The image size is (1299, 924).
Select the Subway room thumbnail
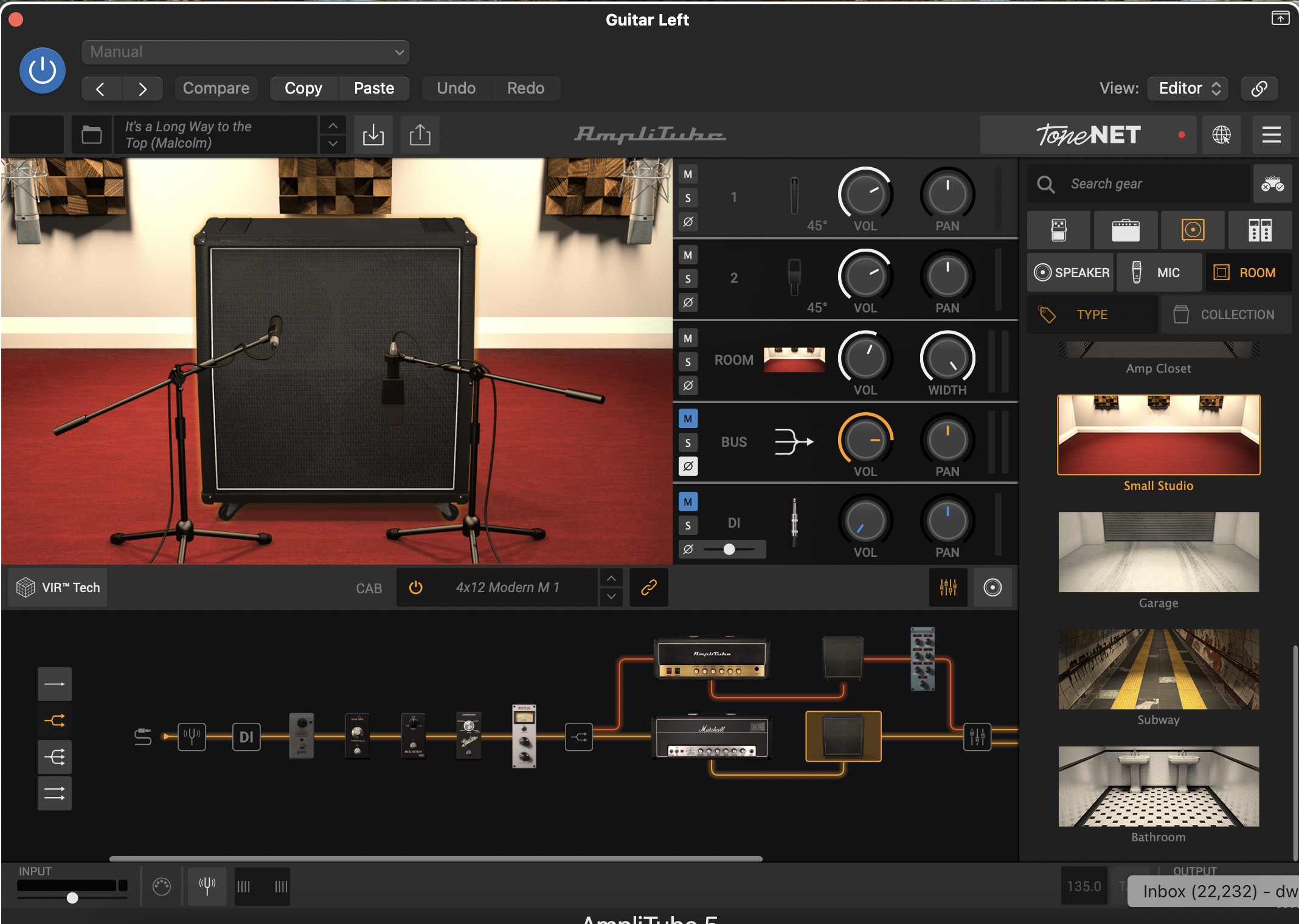[x=1159, y=669]
